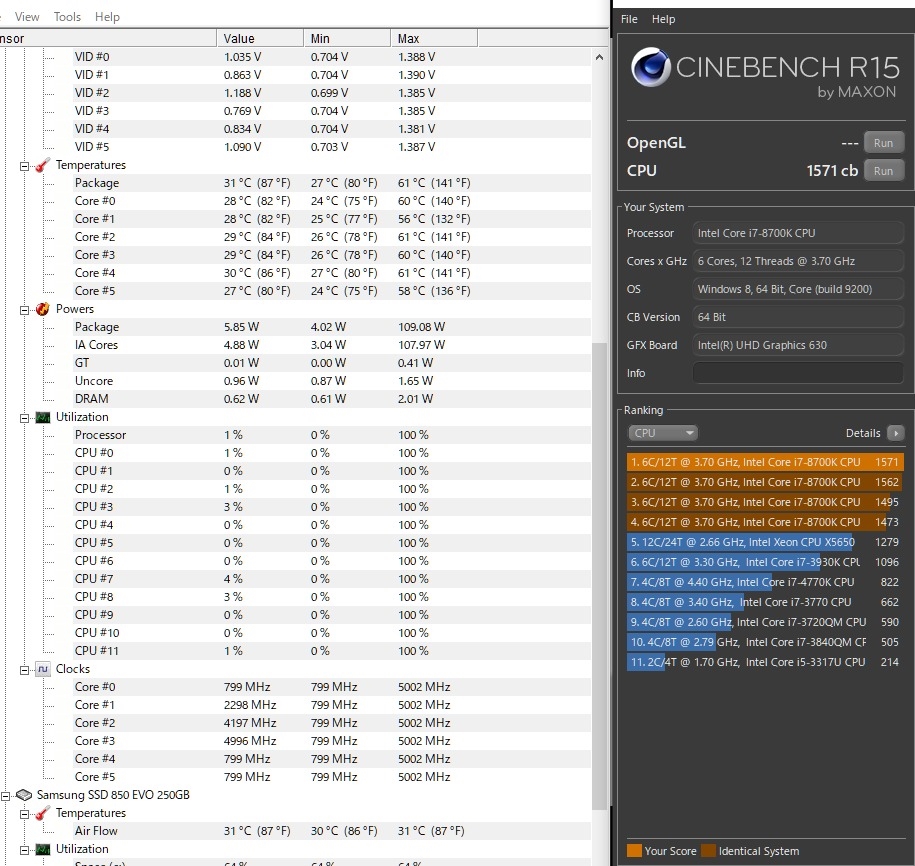
Task: Select the Core i7-3840QM ranking entry
Action: tap(765, 642)
